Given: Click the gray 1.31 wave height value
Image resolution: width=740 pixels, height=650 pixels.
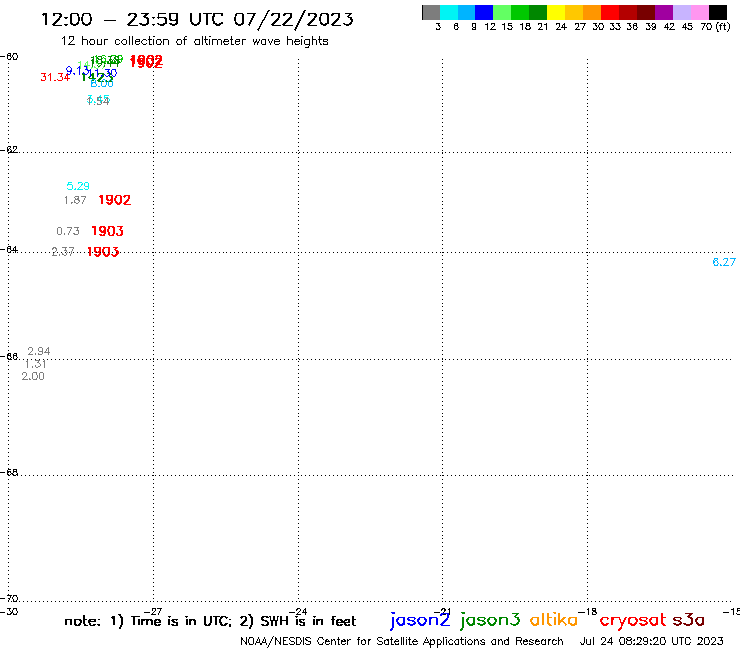Looking at the screenshot, I should click(x=35, y=364).
